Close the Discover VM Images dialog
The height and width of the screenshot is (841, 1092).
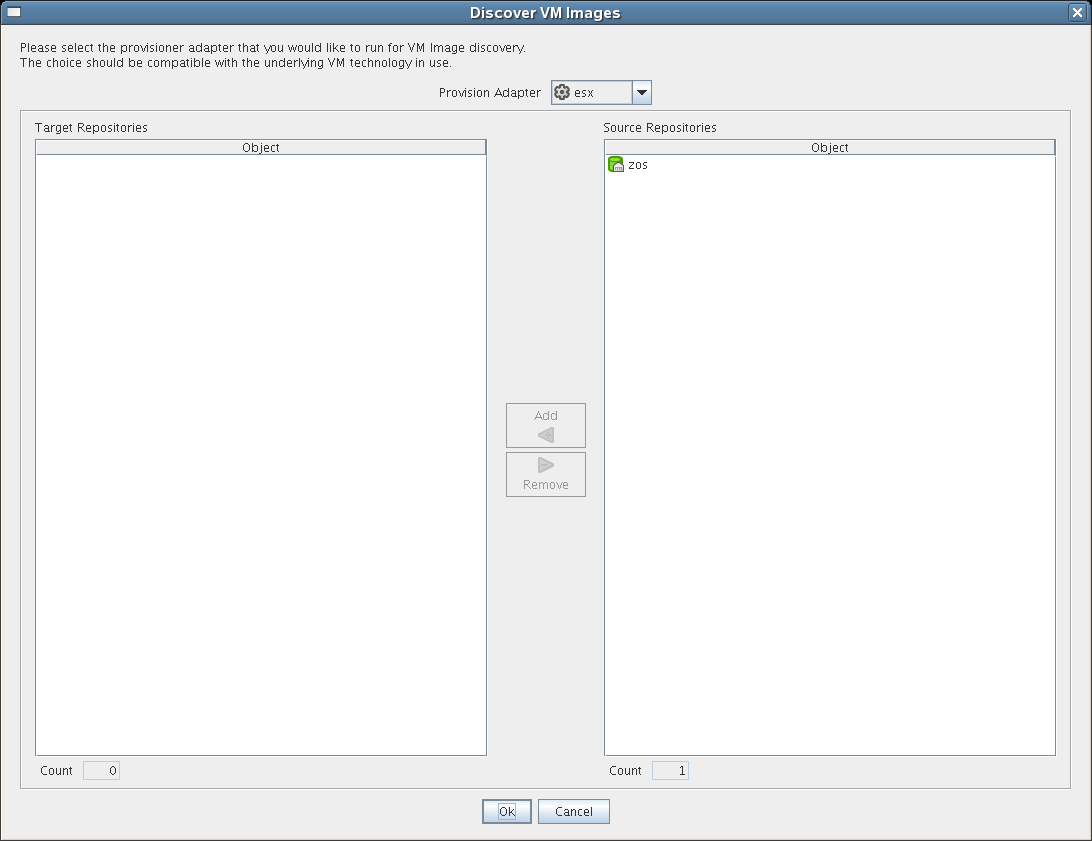(x=1077, y=13)
